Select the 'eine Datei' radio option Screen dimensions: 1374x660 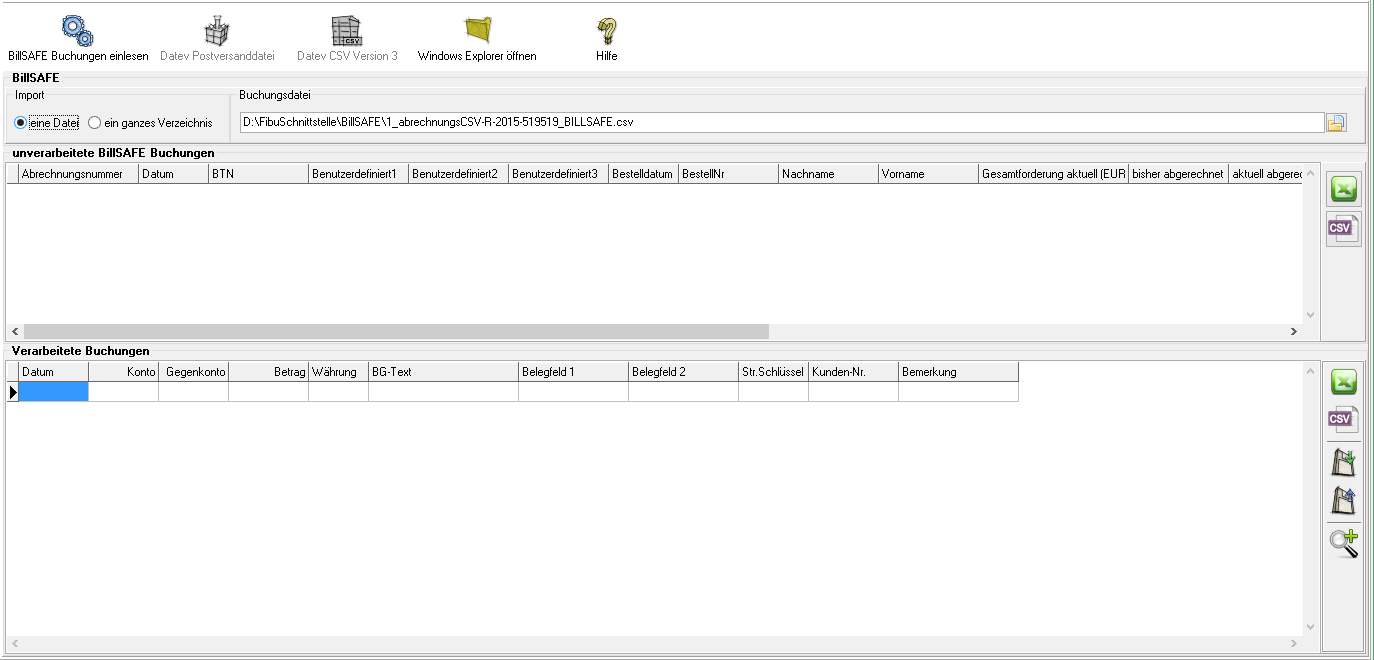(x=20, y=123)
